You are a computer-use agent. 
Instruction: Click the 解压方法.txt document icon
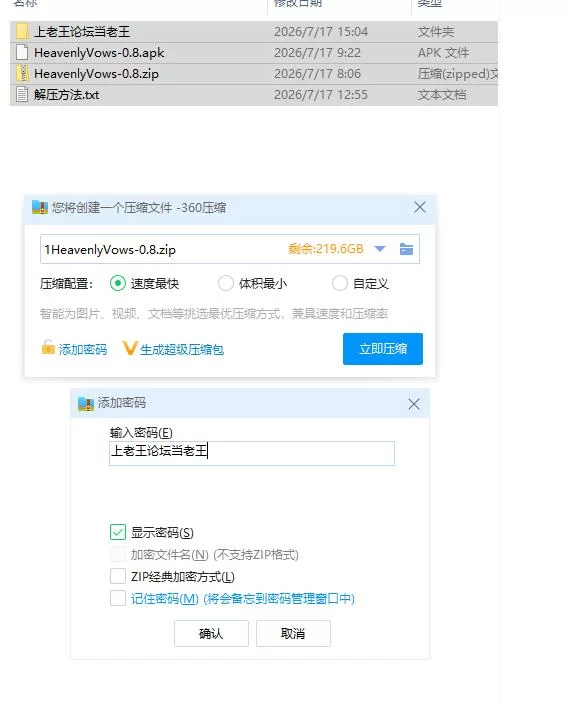tap(22, 94)
